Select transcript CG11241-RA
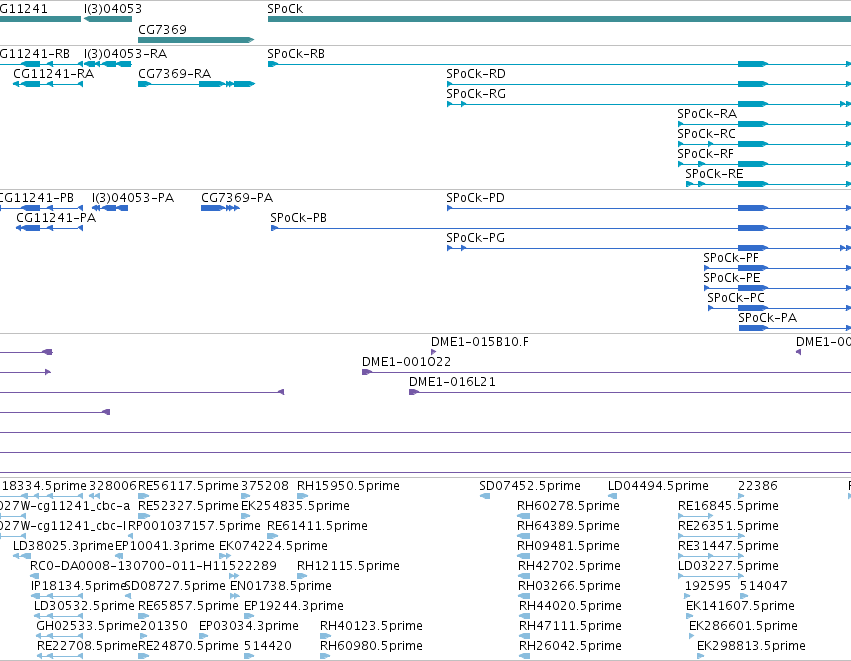This screenshot has height=661, width=851. (48, 84)
